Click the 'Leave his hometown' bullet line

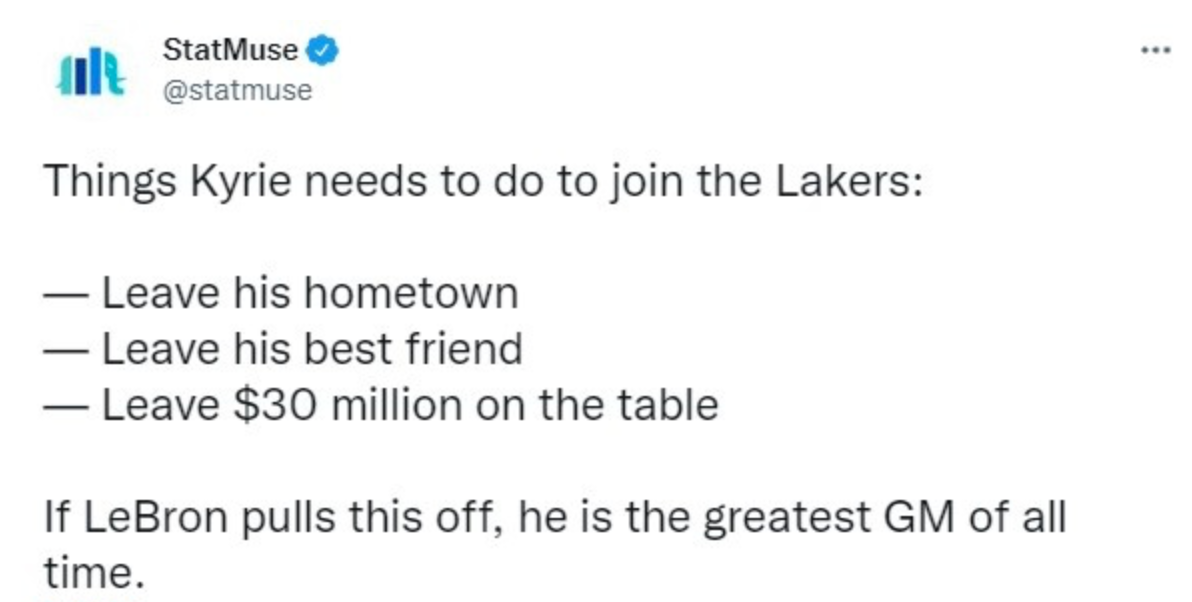pyautogui.click(x=281, y=293)
